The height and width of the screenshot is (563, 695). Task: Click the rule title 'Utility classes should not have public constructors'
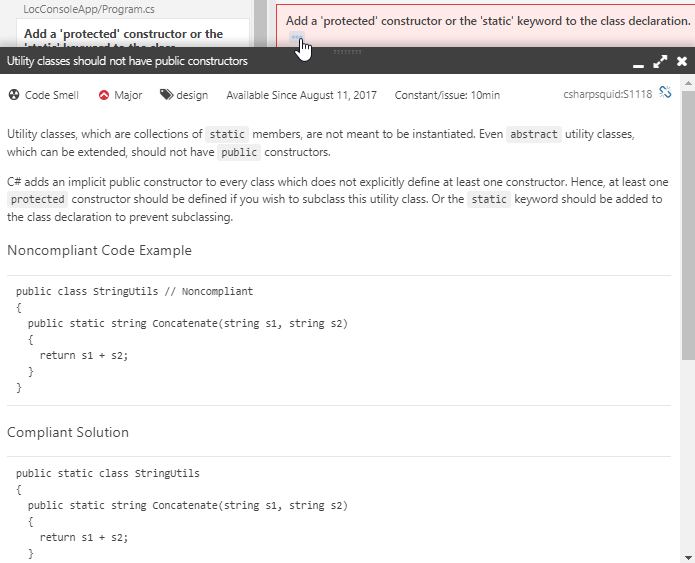coord(127,61)
